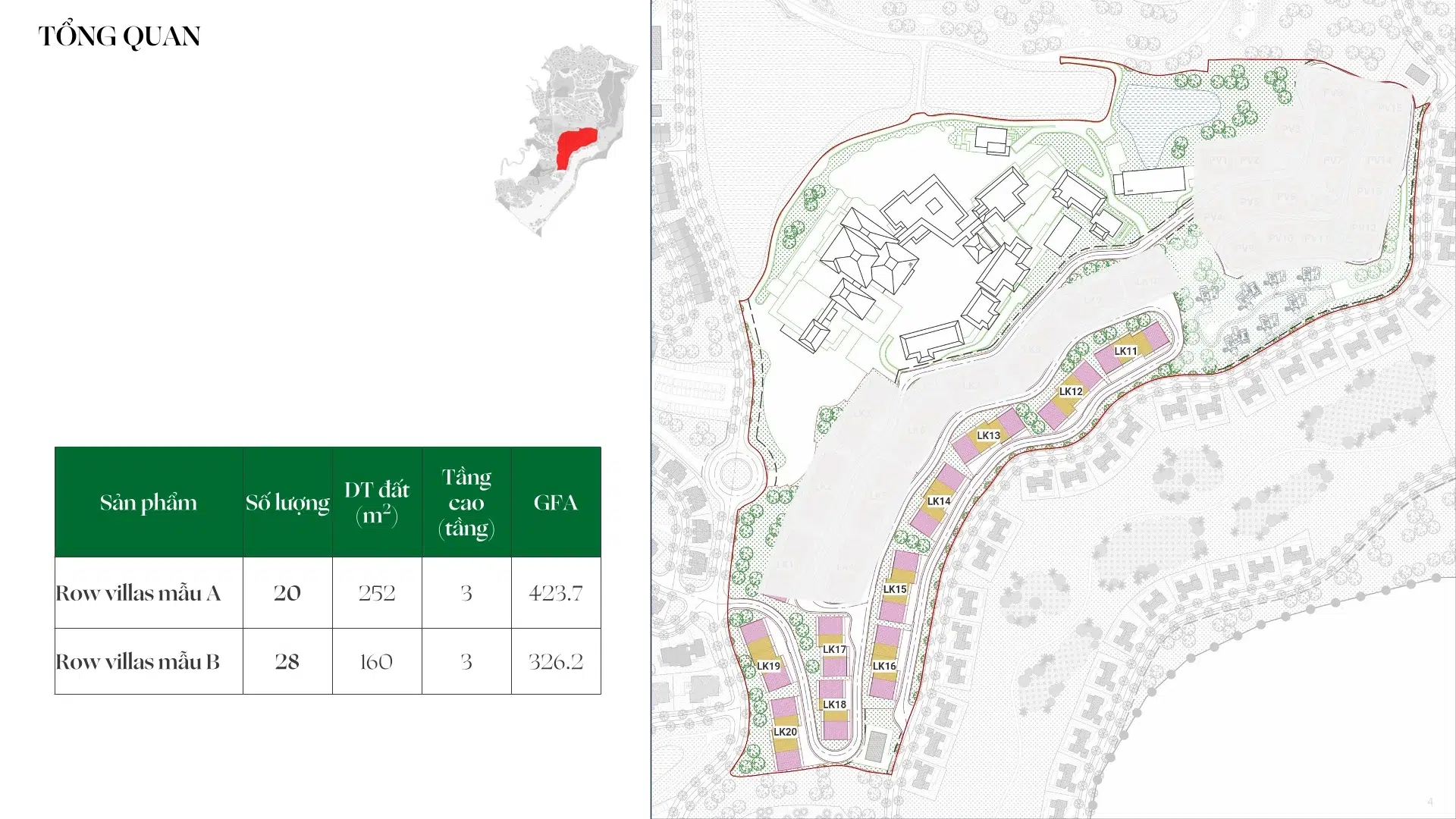Click the Tầng cao column header
1456x819 pixels.
tap(466, 503)
